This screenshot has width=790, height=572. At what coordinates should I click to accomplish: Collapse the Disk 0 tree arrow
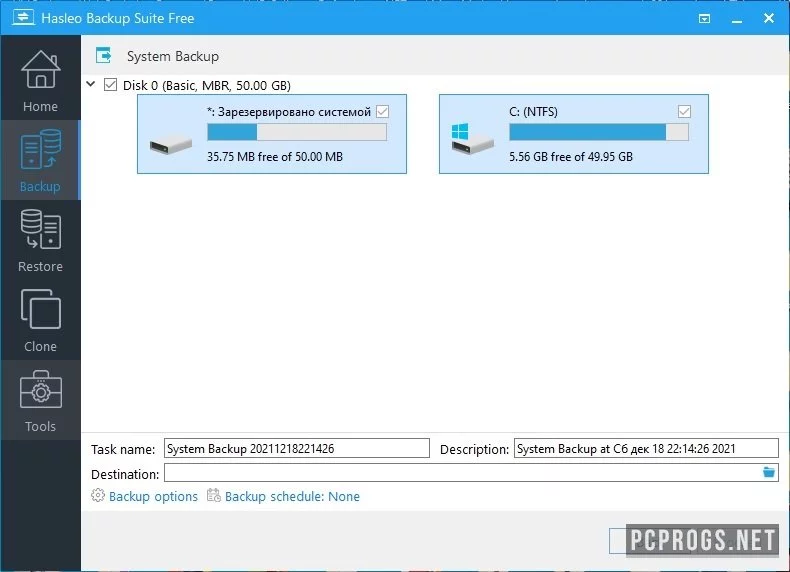91,84
